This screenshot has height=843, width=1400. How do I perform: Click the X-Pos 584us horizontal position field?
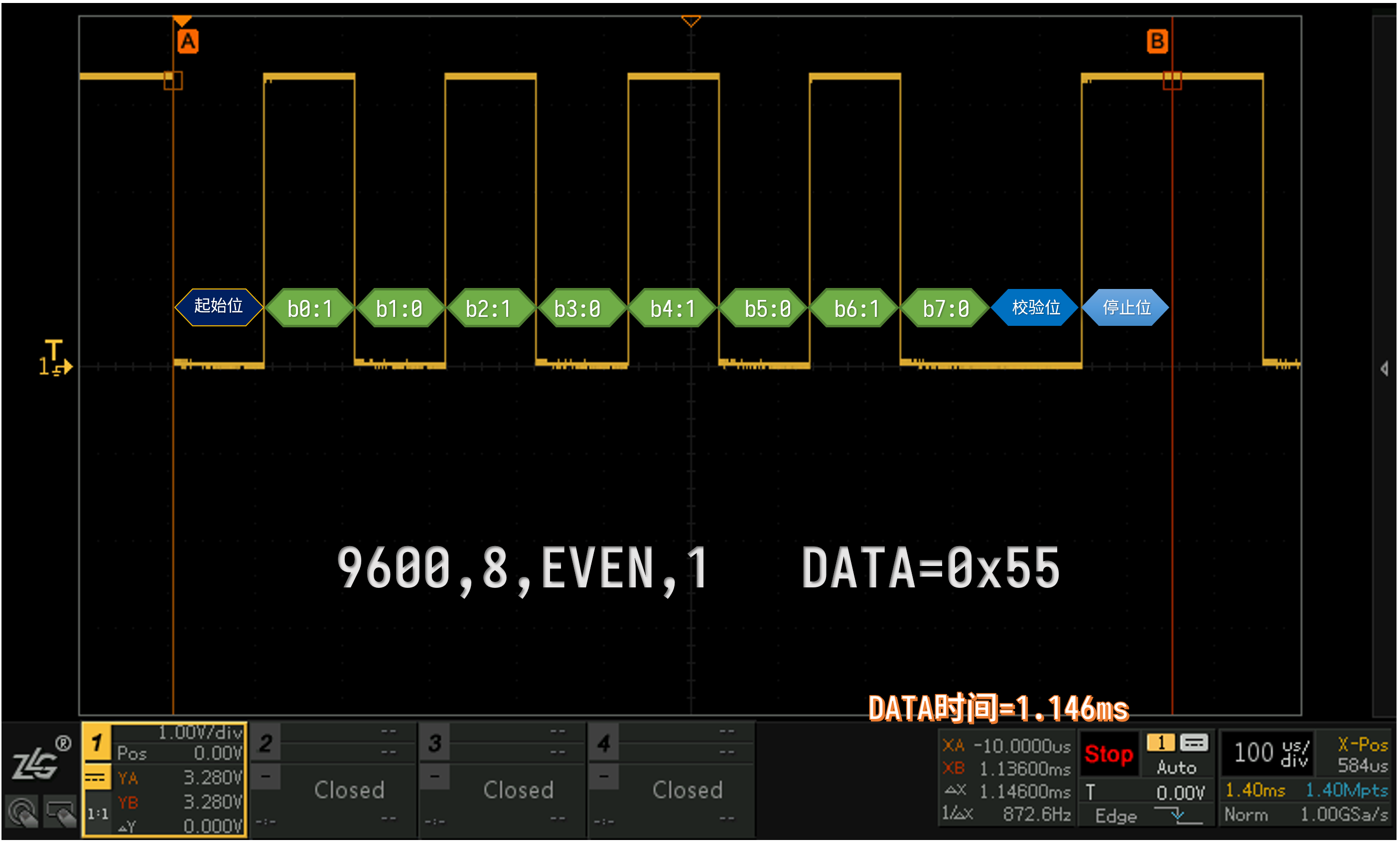(x=1362, y=754)
